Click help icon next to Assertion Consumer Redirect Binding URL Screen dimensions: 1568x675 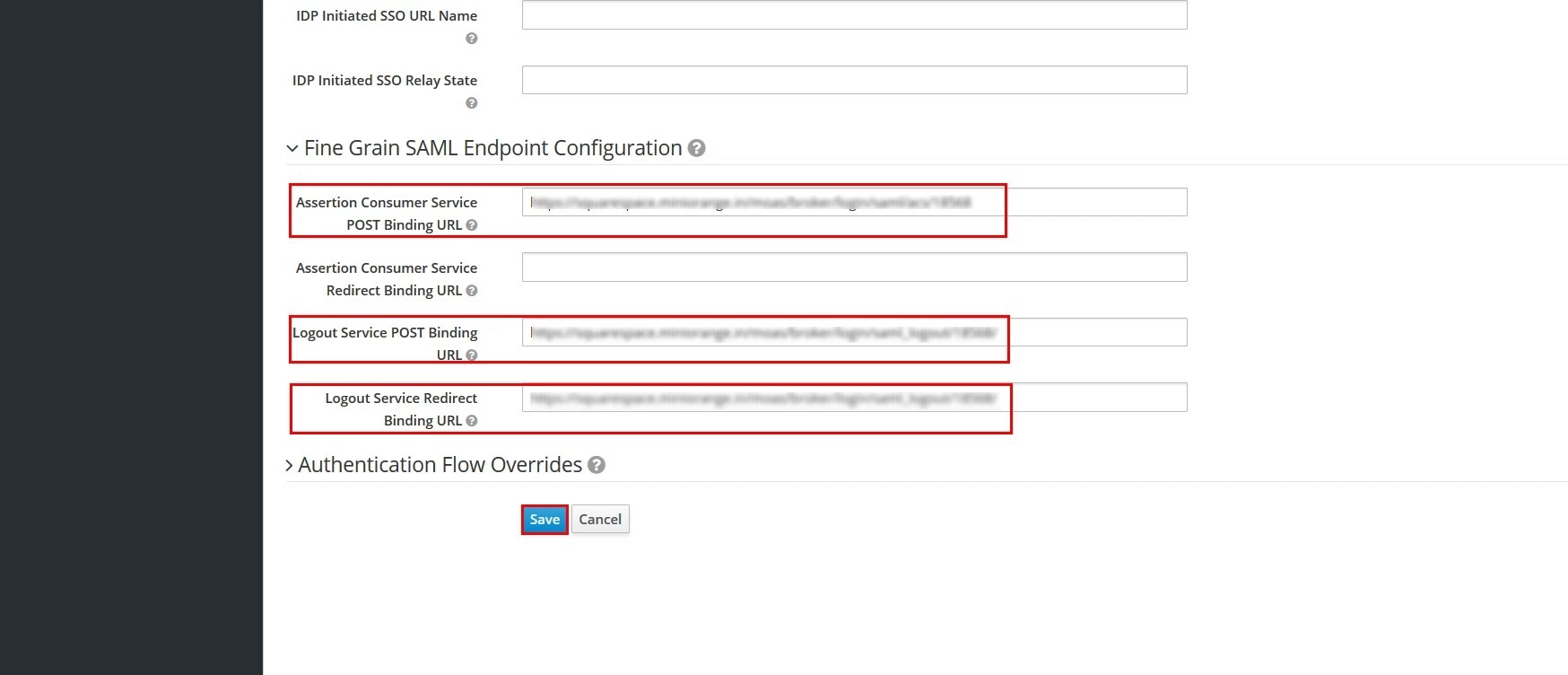pos(472,291)
